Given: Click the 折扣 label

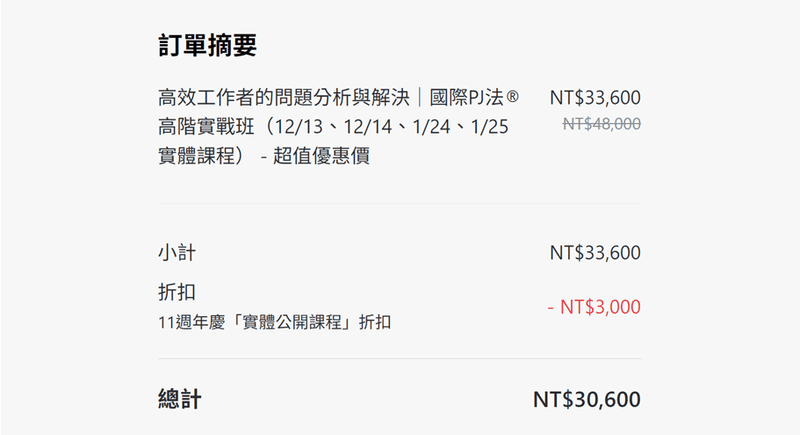Looking at the screenshot, I should click(x=177, y=292).
